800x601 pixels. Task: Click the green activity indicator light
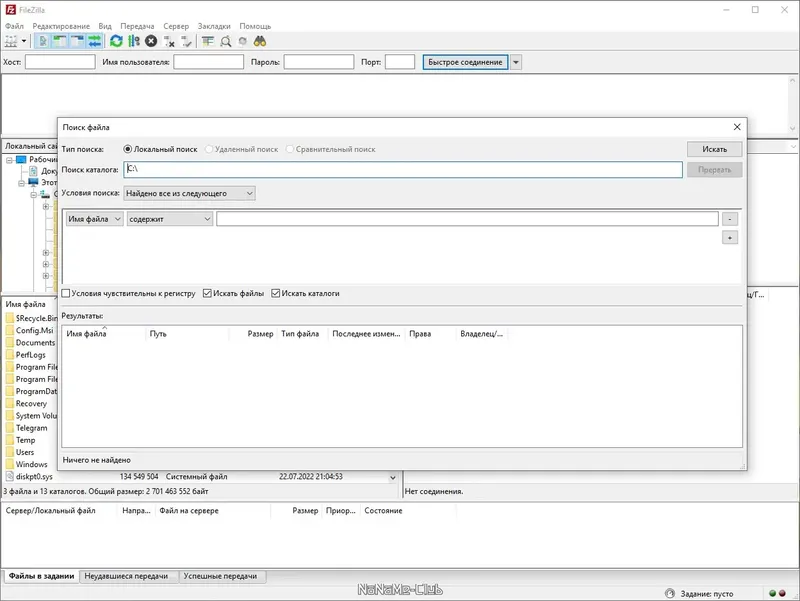coord(772,593)
